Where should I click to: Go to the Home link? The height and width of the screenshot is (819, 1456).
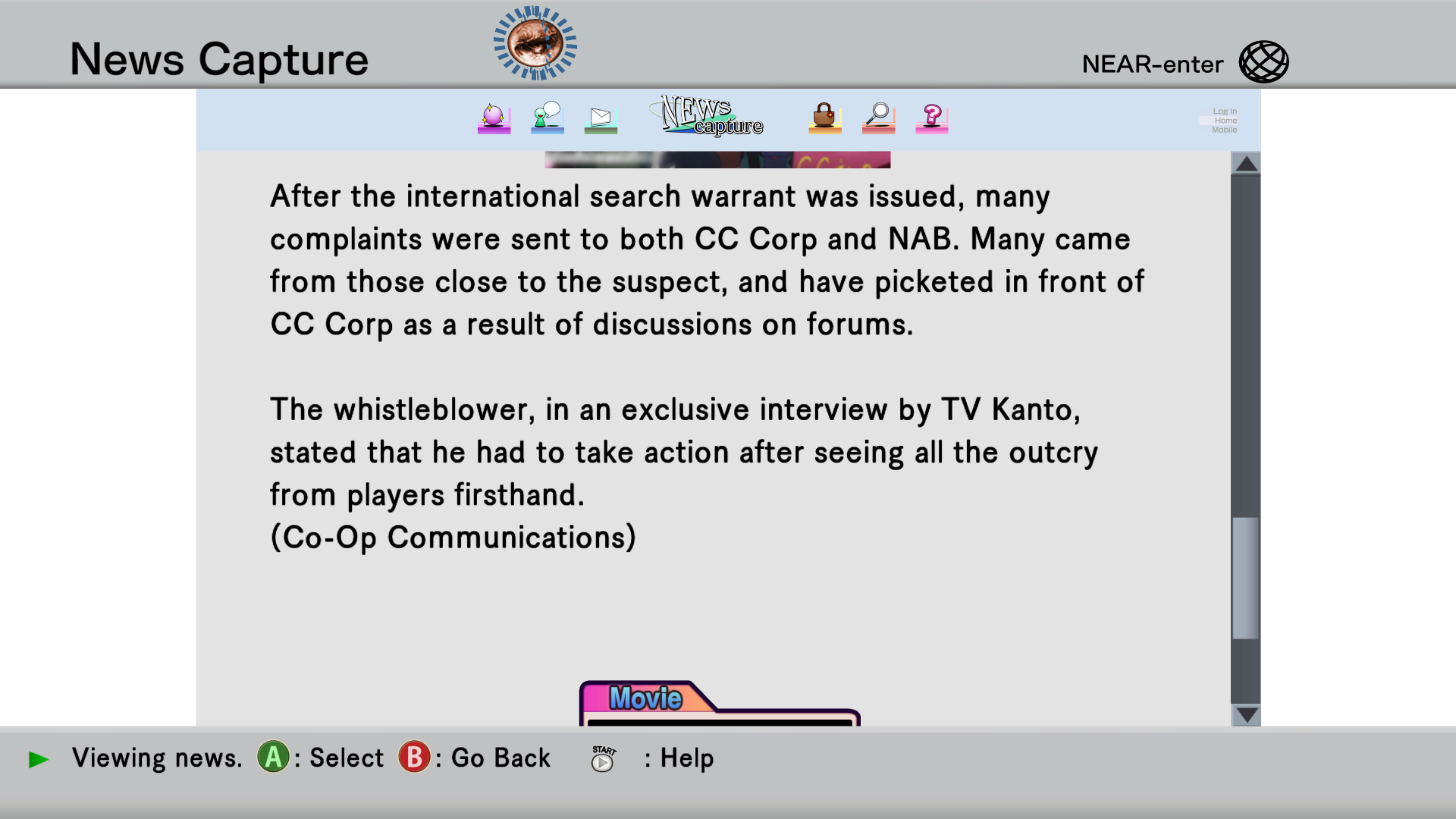pyautogui.click(x=1225, y=121)
